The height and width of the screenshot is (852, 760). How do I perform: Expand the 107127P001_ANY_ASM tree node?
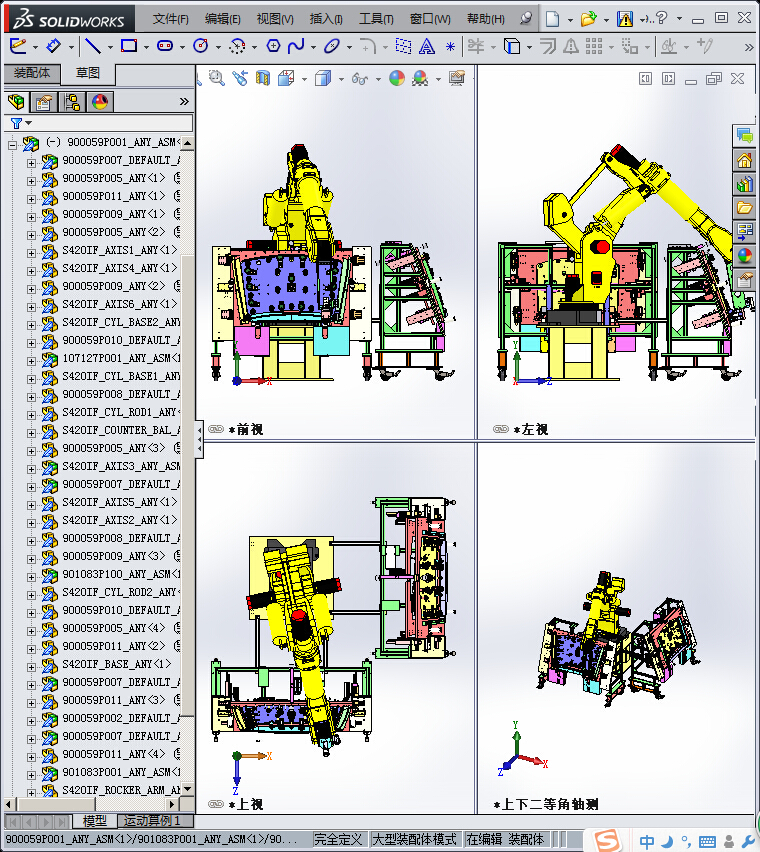coord(31,361)
